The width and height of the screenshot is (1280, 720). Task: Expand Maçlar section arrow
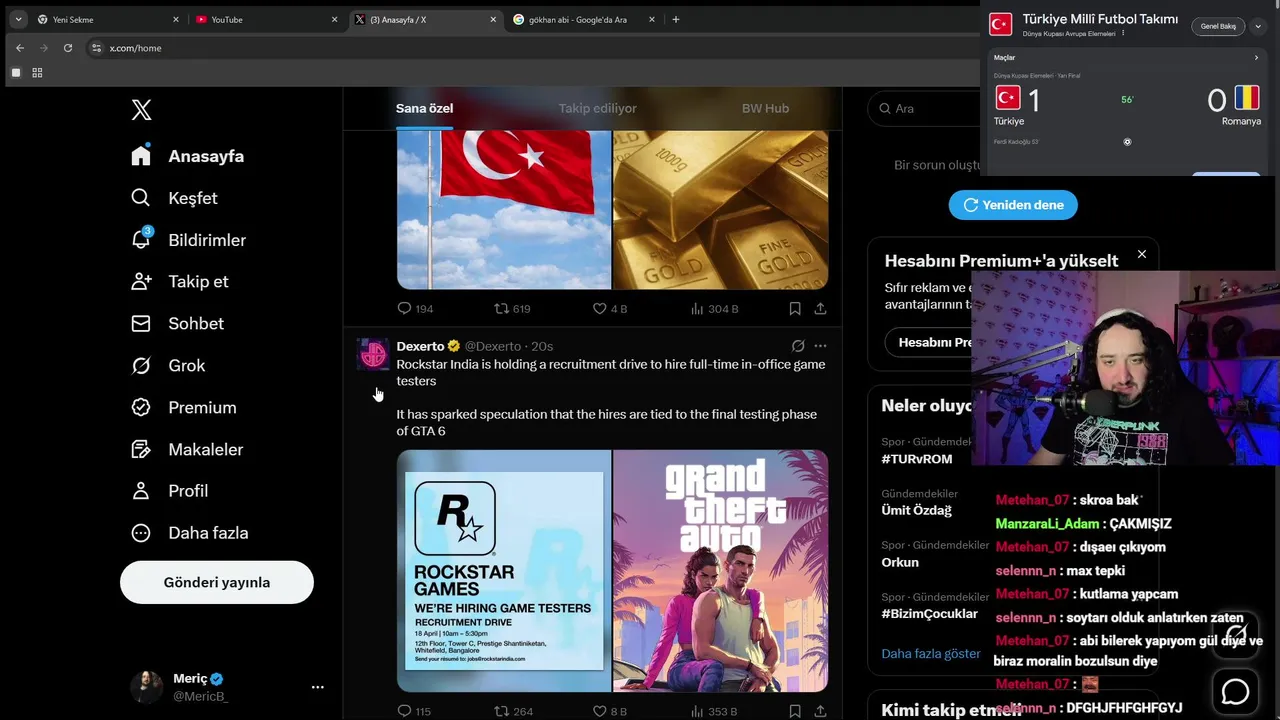point(1256,58)
